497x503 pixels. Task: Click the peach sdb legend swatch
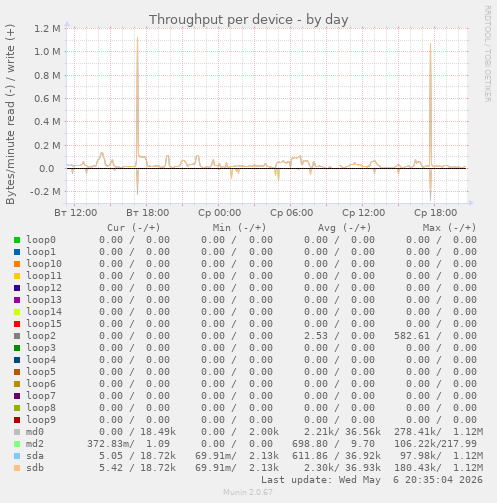click(x=17, y=468)
